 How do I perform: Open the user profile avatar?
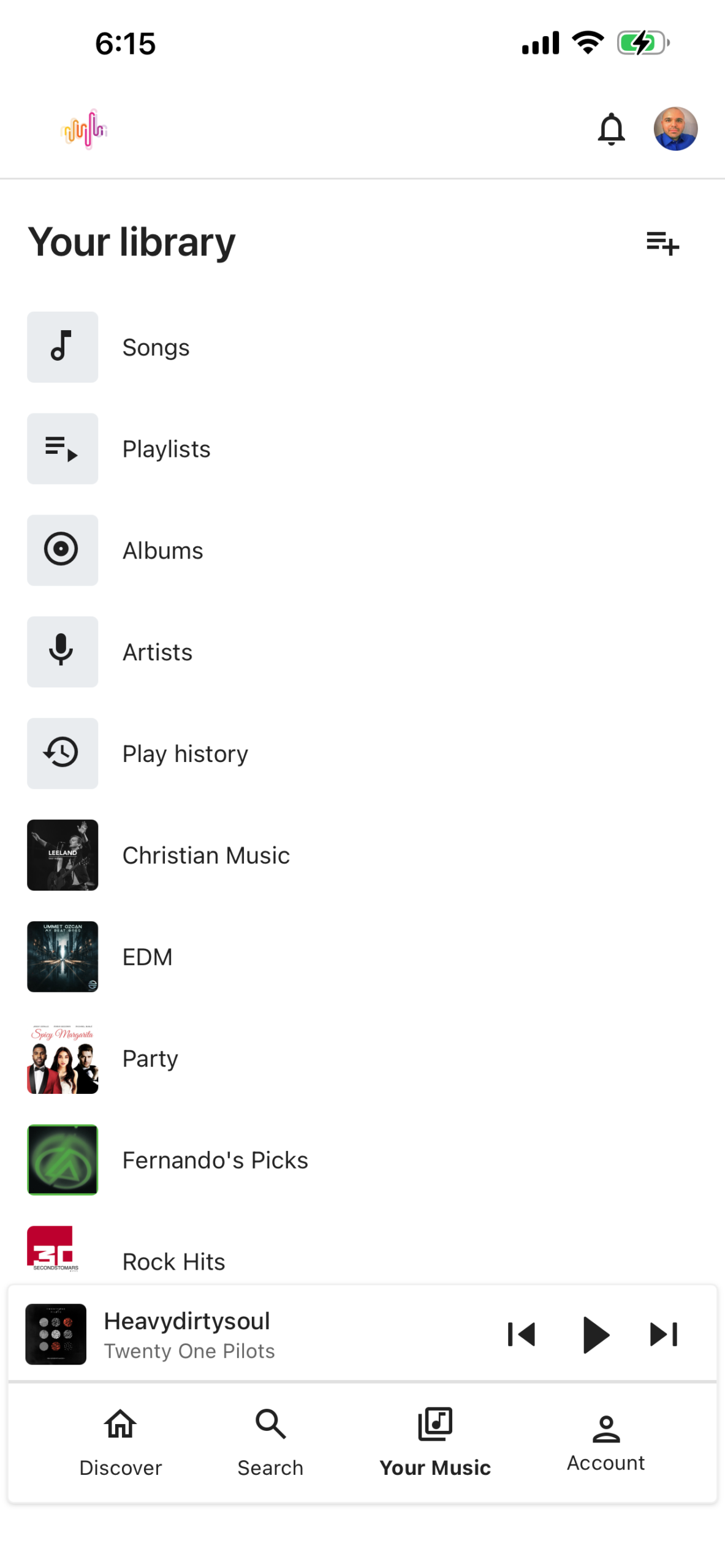pyautogui.click(x=675, y=129)
